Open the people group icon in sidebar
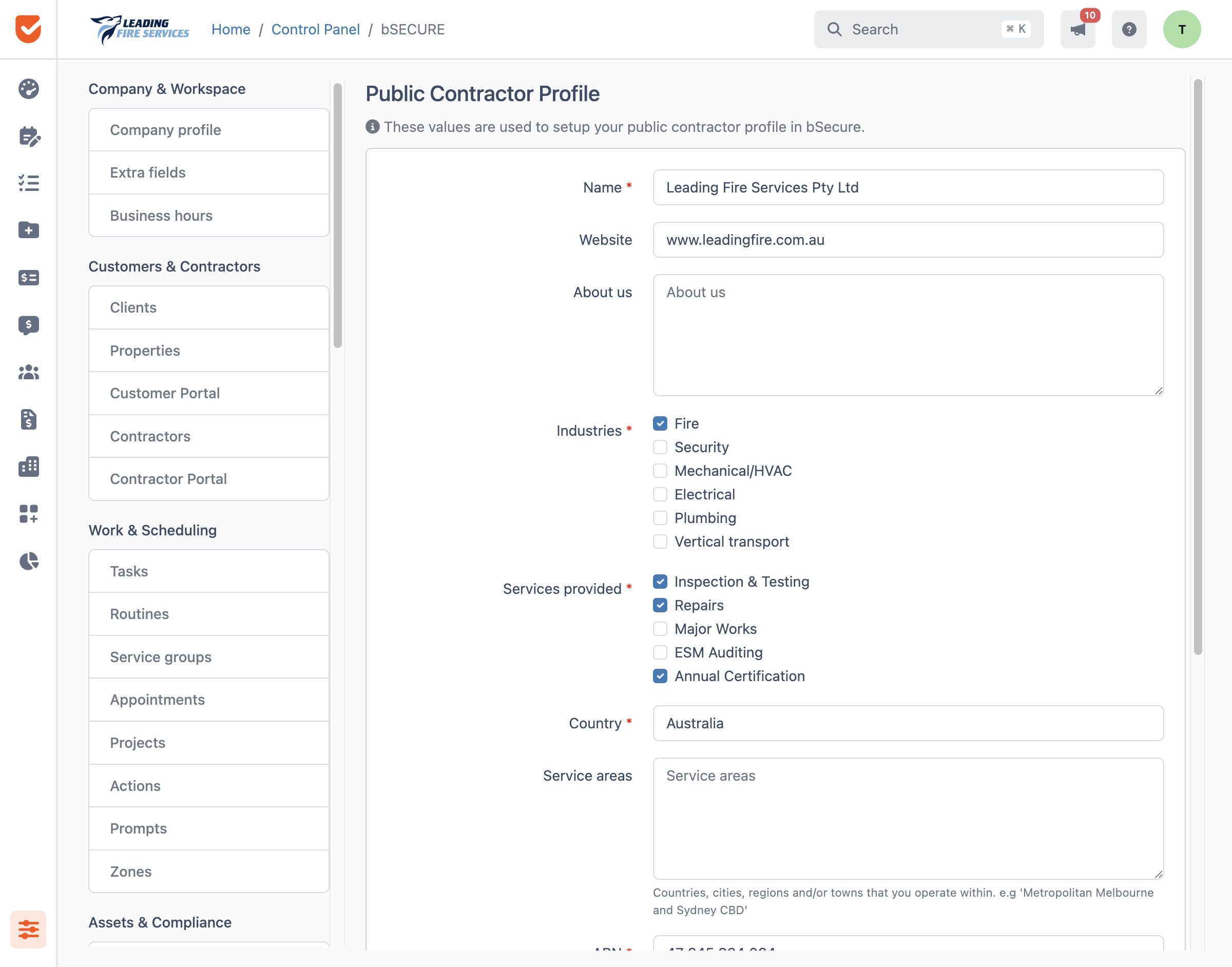The image size is (1232, 967). coord(28,373)
